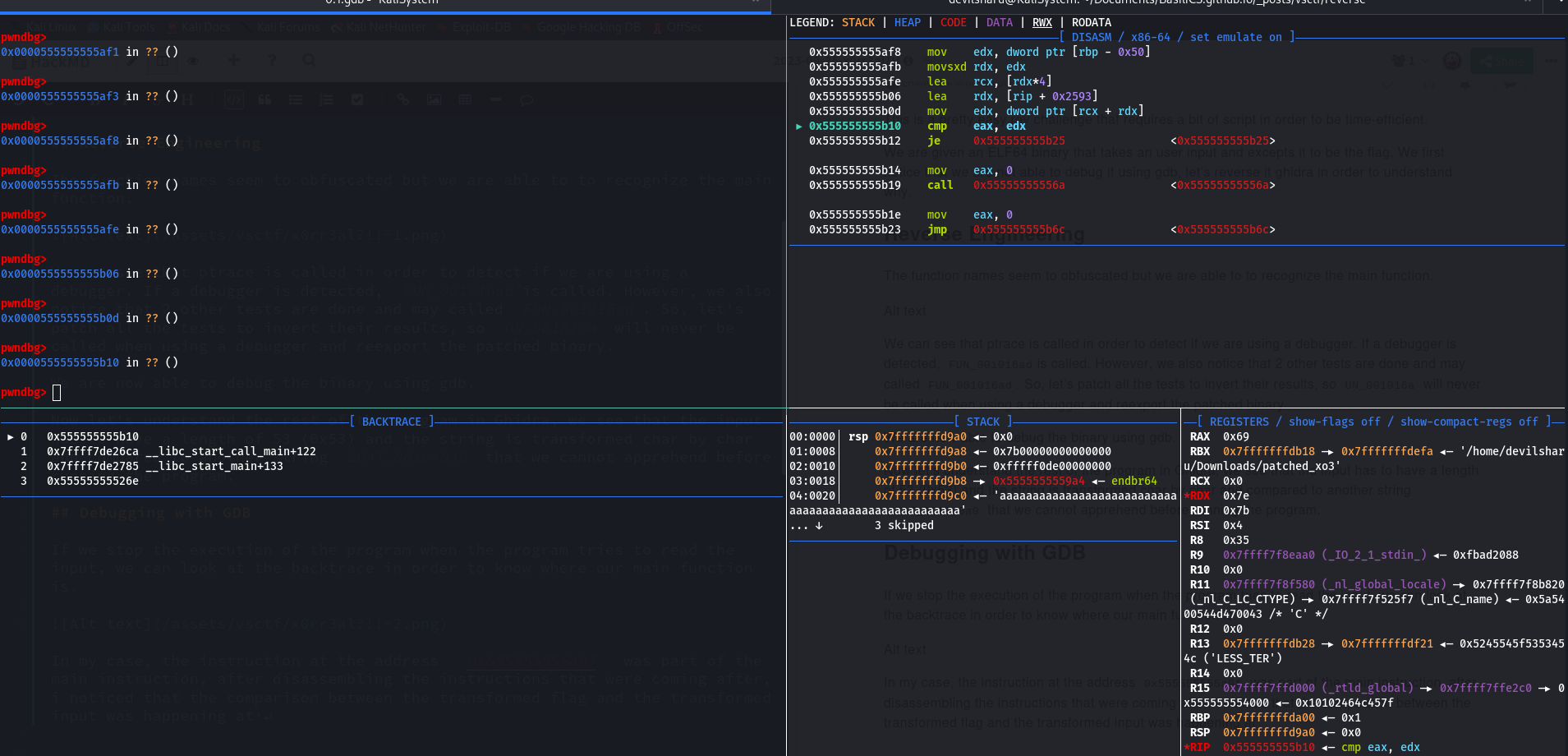Click the jmp instruction mnemonic
Image resolution: width=1568 pixels, height=756 pixels.
937,230
